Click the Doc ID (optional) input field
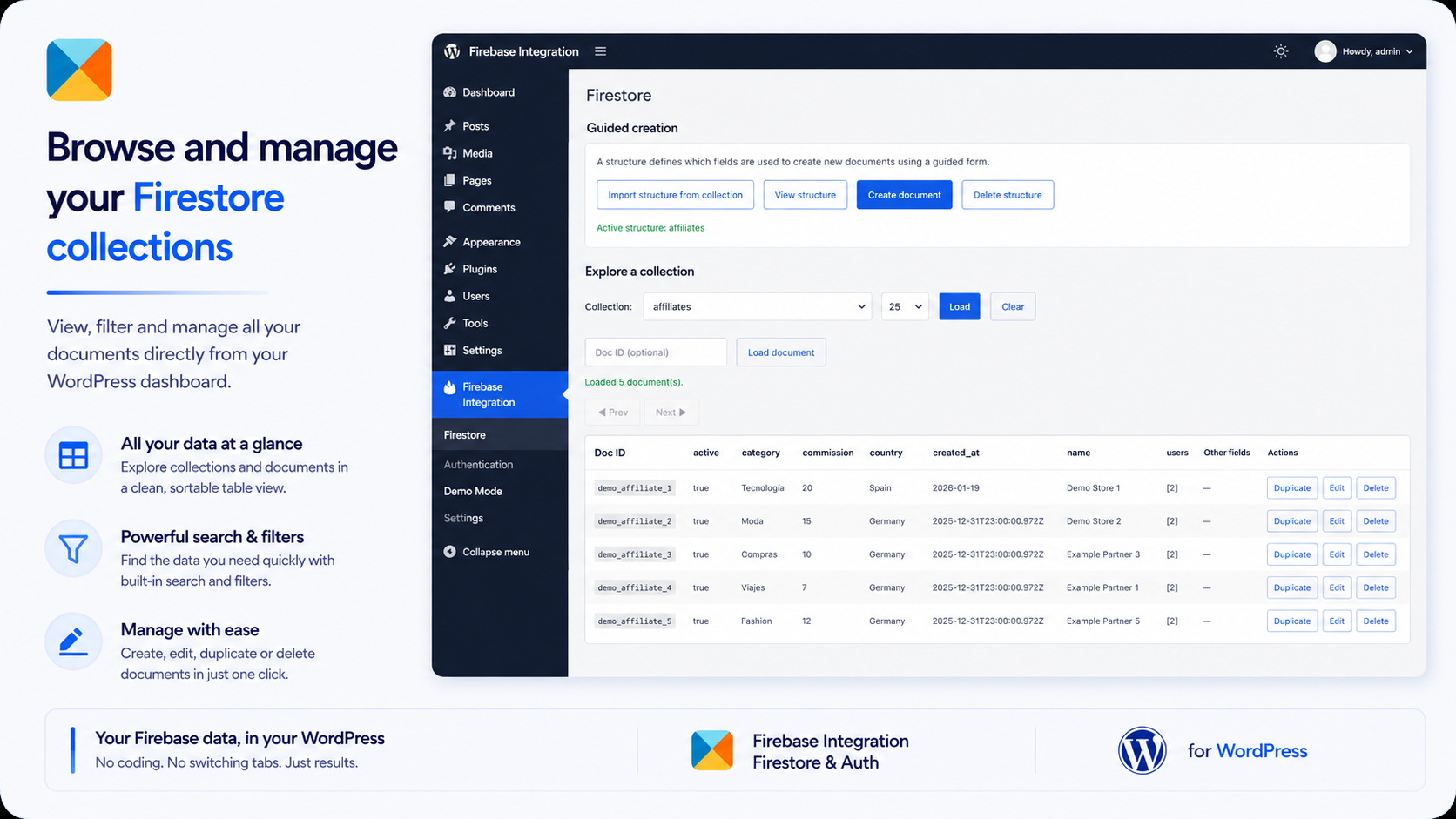Viewport: 1456px width, 819px height. pyautogui.click(x=656, y=352)
